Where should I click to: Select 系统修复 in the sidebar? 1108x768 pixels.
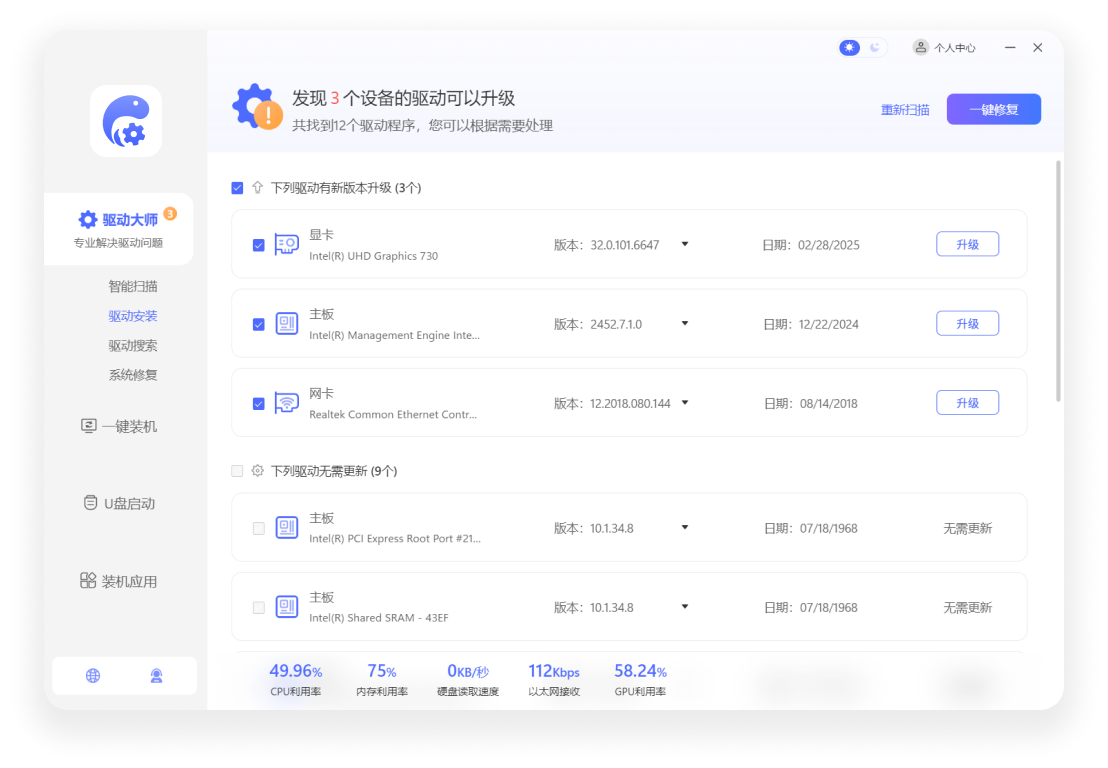[x=133, y=374]
